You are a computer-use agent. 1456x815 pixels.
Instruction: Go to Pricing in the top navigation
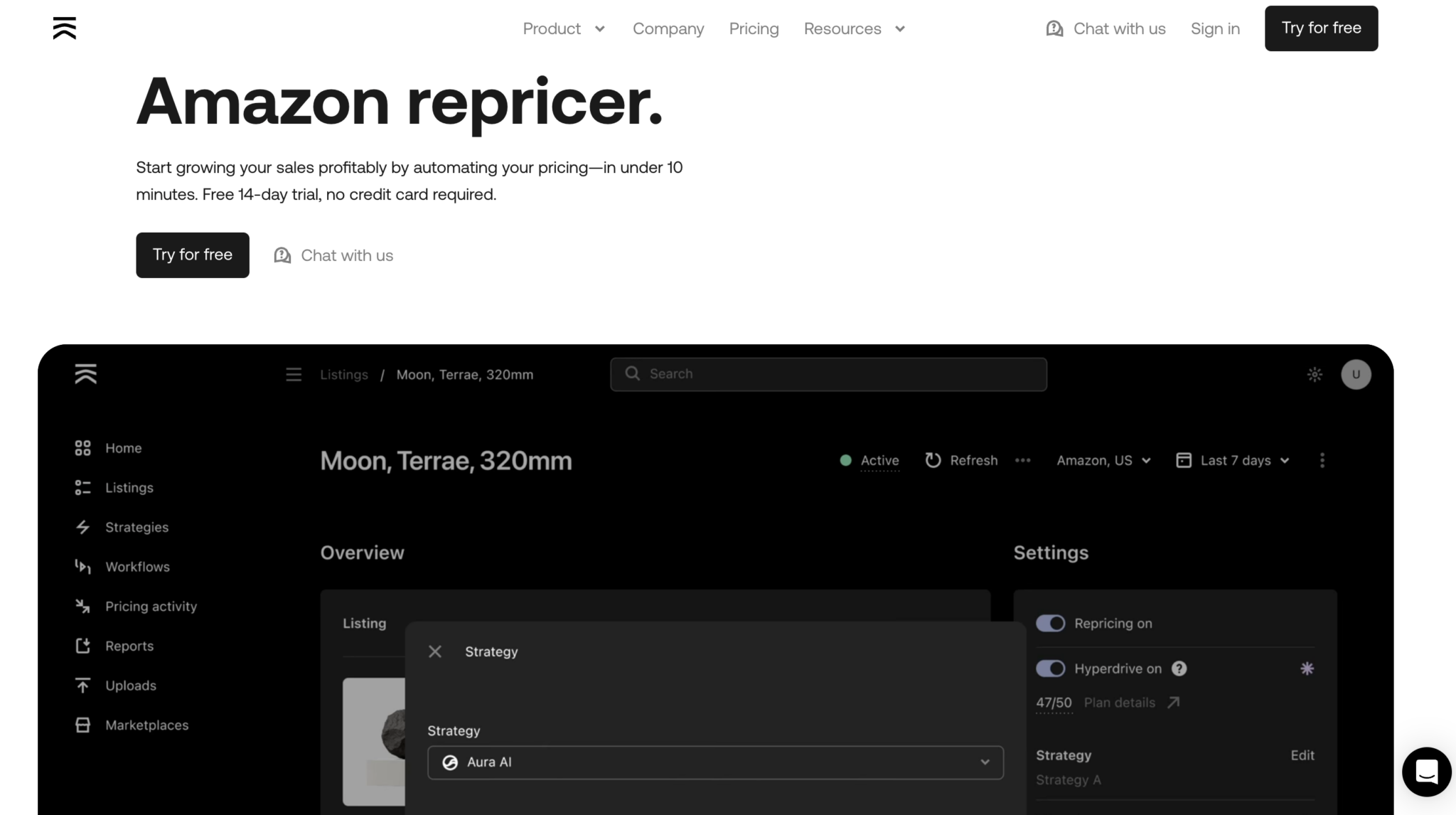click(x=754, y=28)
